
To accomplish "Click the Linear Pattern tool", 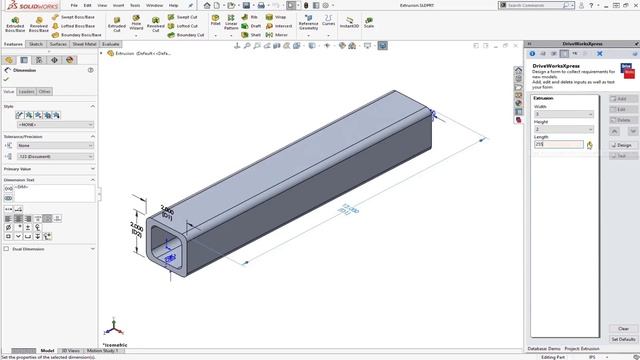I will click(231, 23).
